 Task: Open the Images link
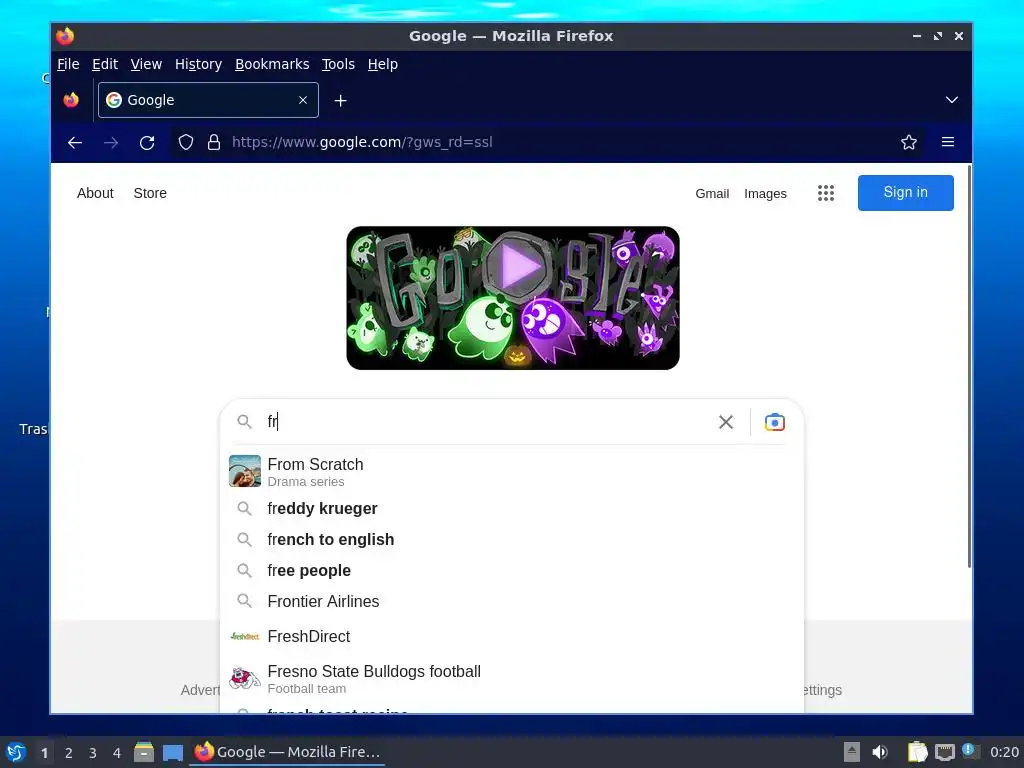click(765, 193)
